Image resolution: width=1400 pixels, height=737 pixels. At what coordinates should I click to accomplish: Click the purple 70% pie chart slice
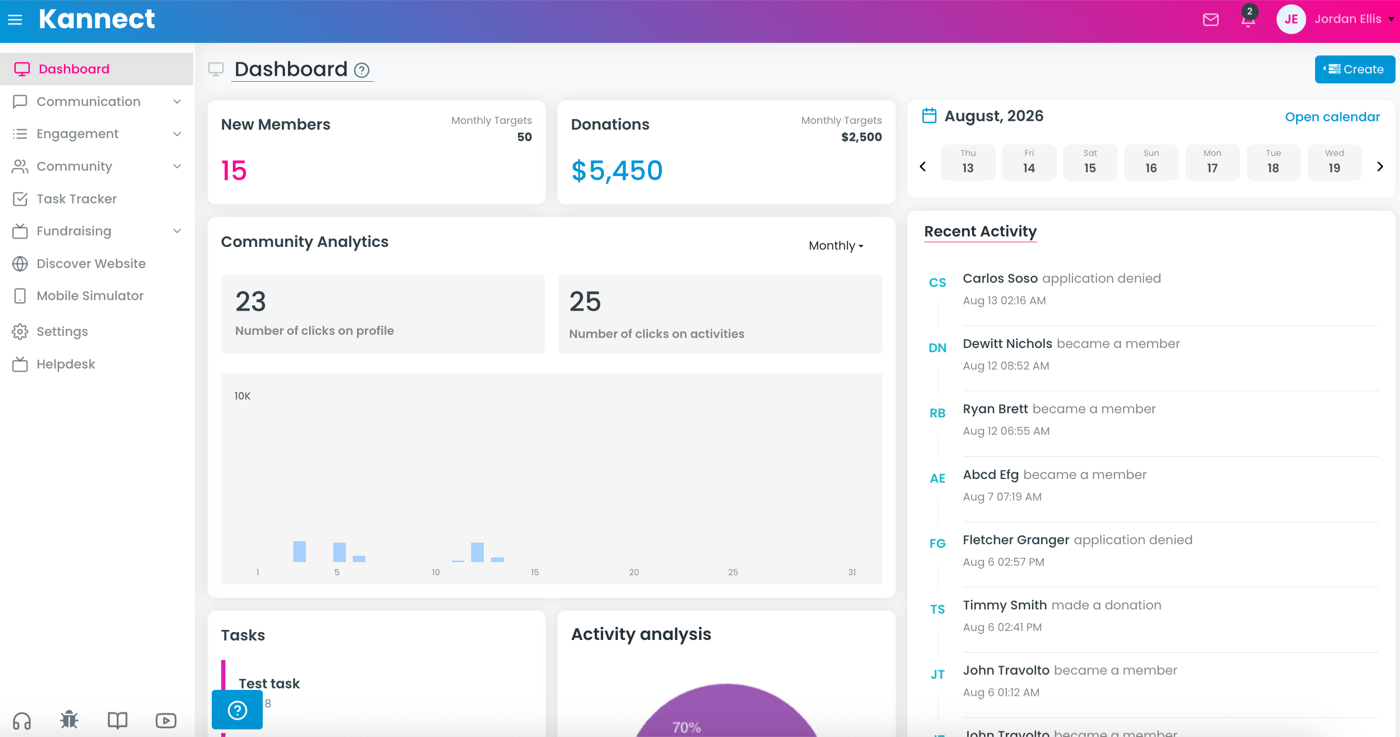pos(727,712)
